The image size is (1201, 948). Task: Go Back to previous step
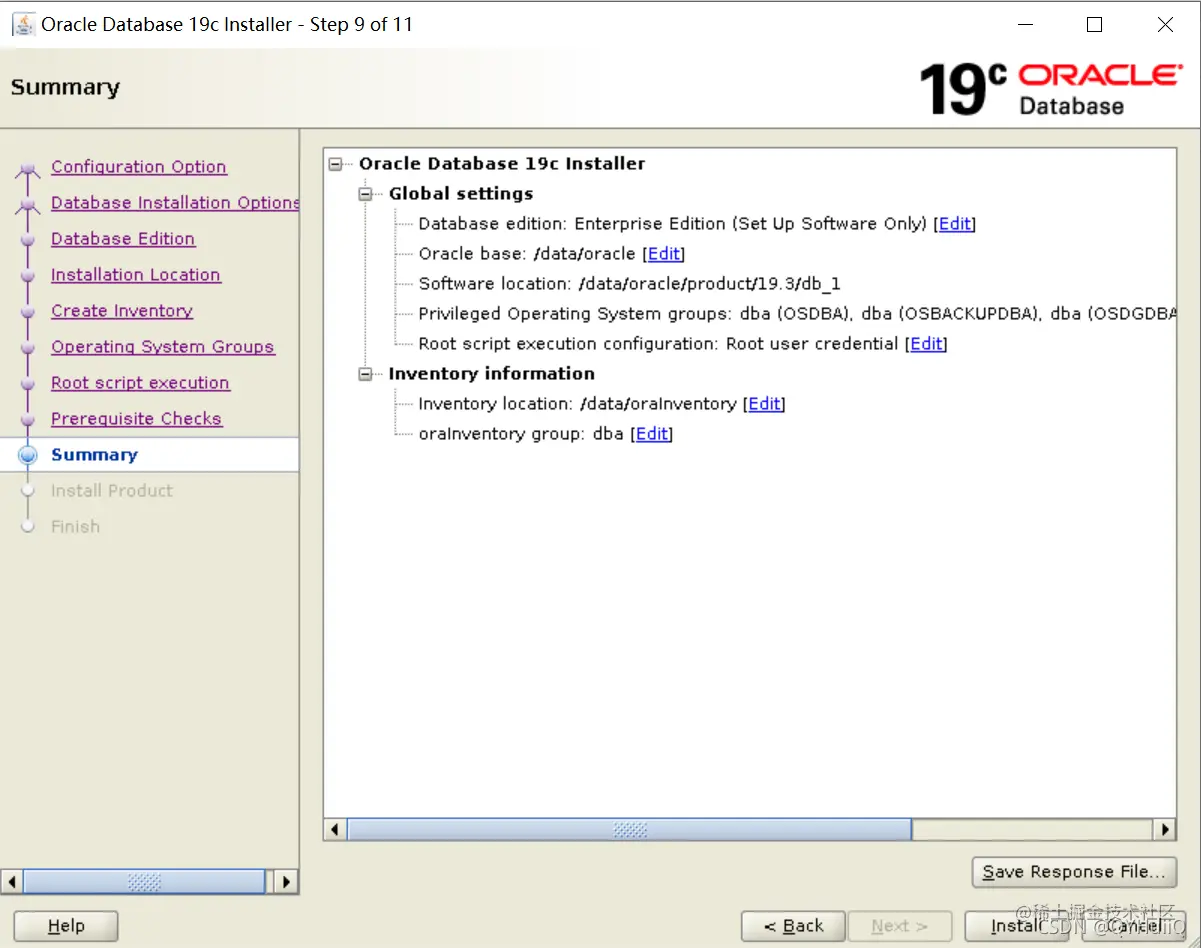tap(794, 927)
